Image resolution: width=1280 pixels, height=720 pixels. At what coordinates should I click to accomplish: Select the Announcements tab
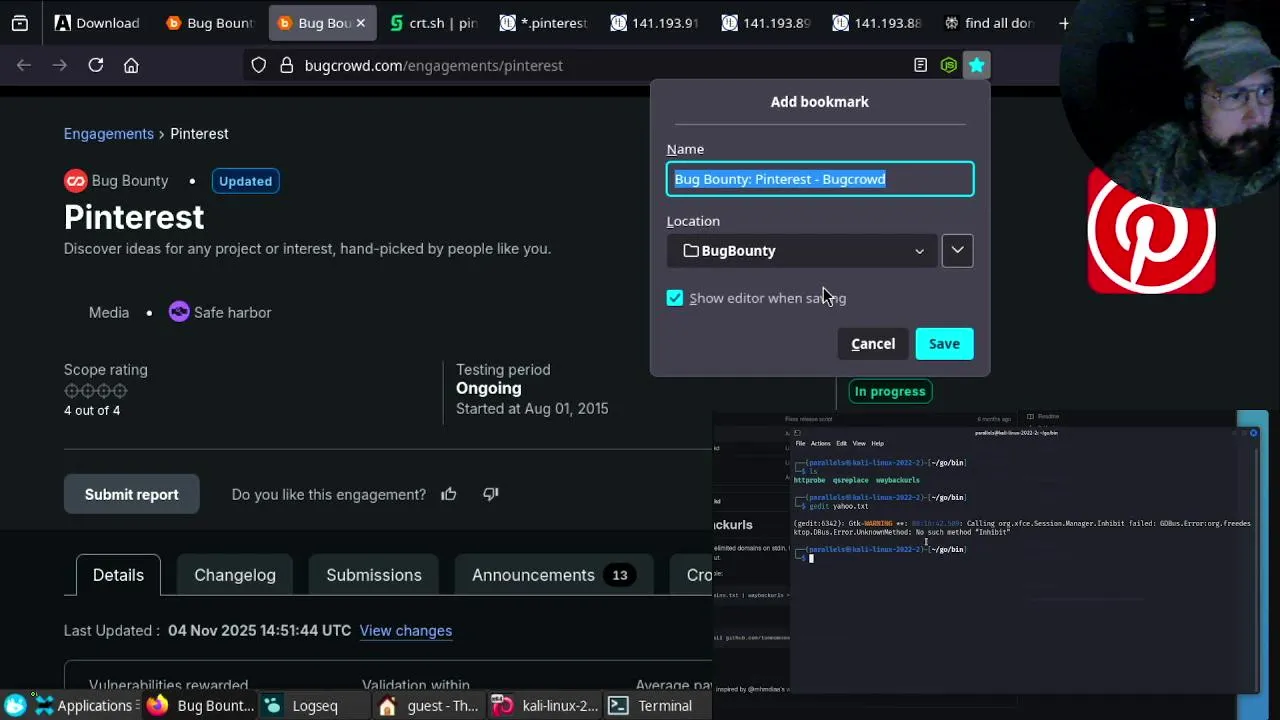(553, 575)
